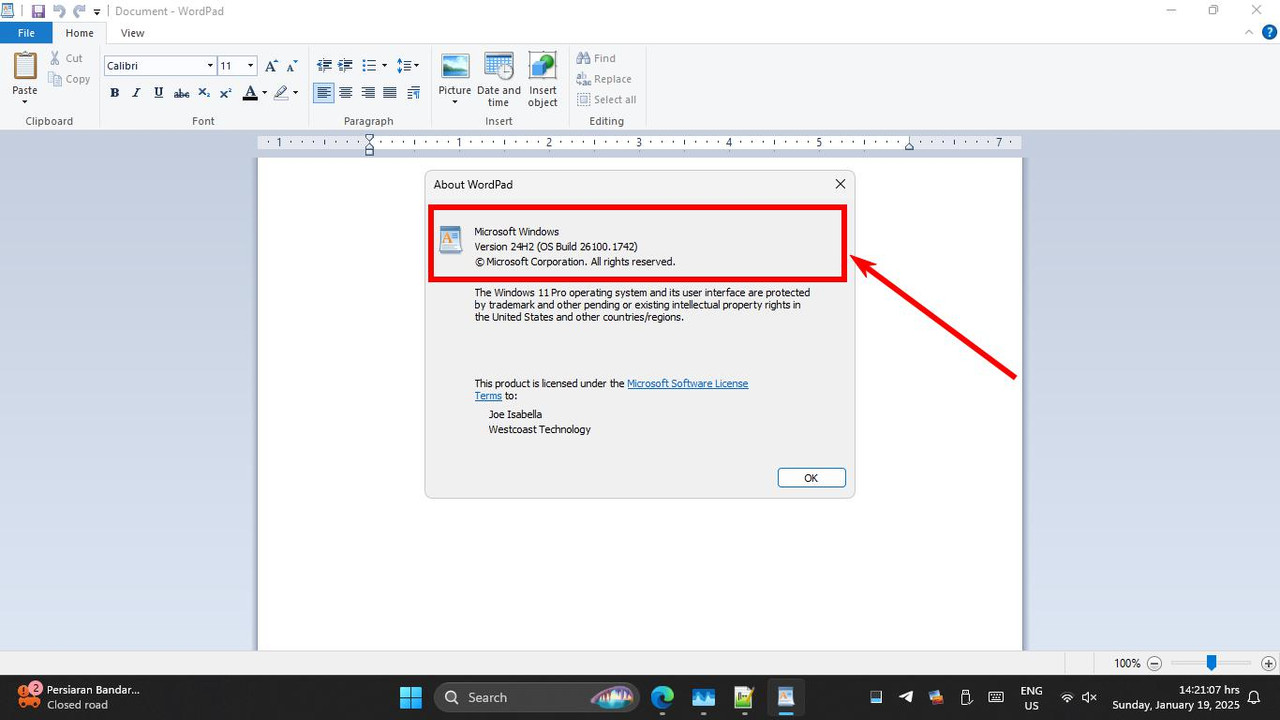This screenshot has height=720, width=1280.
Task: Click the text color letter A icon
Action: pos(250,93)
